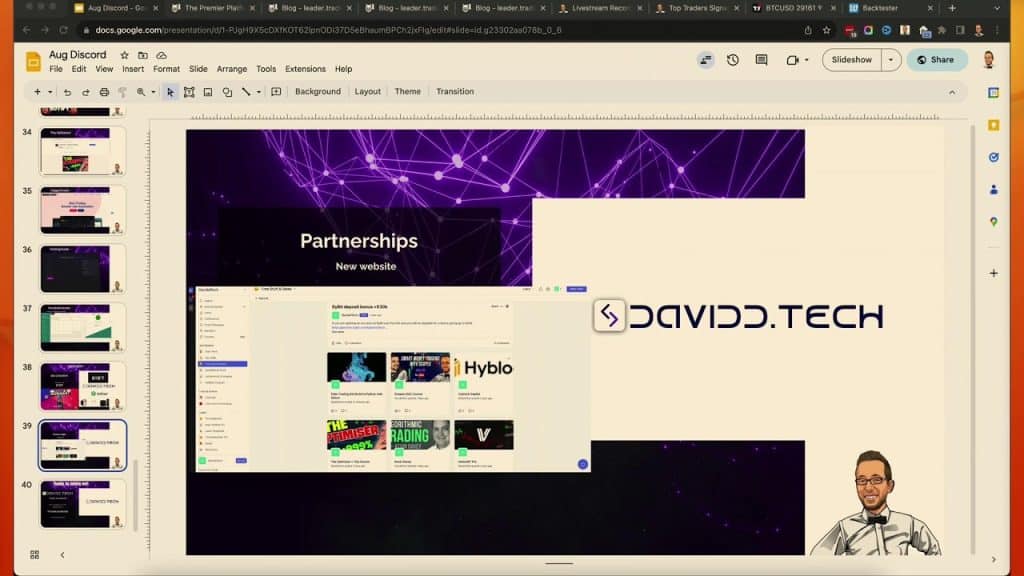This screenshot has width=1024, height=576.
Task: Select the Shape tool
Action: point(227,92)
